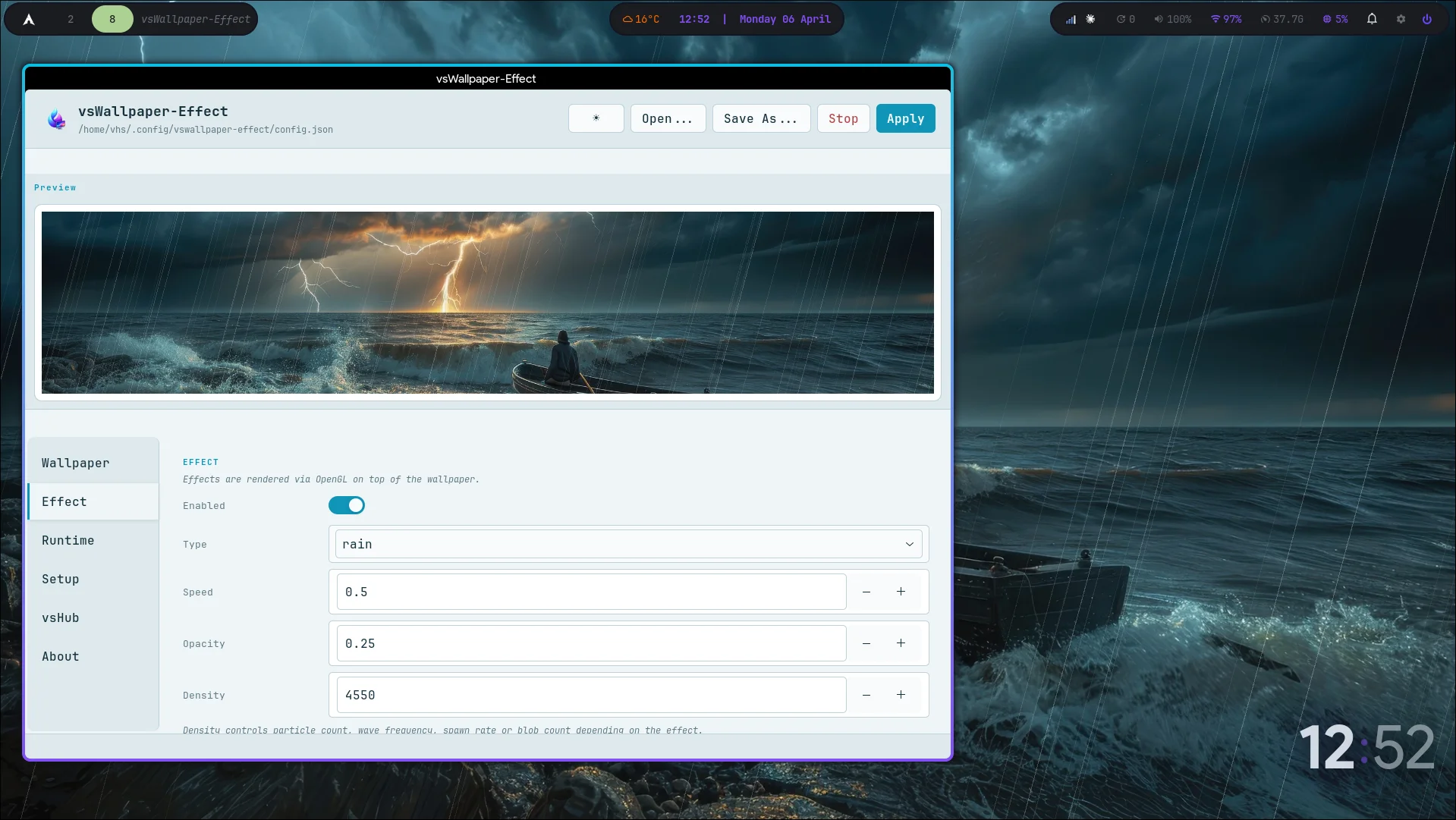Toggle the light/dark theme sun button
1456x820 pixels.
click(596, 118)
